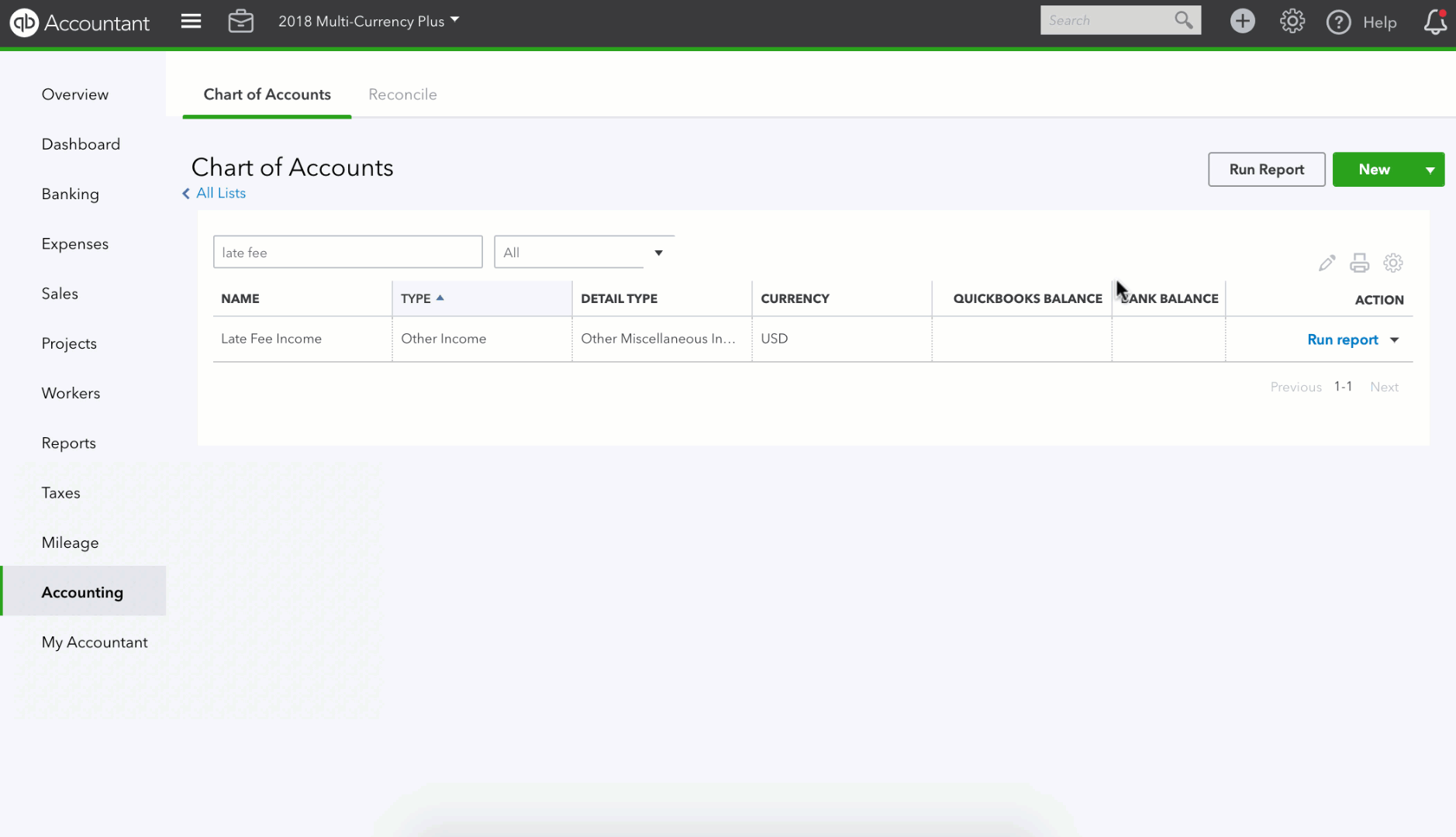
Task: Open table column settings gear
Action: pyautogui.click(x=1393, y=263)
